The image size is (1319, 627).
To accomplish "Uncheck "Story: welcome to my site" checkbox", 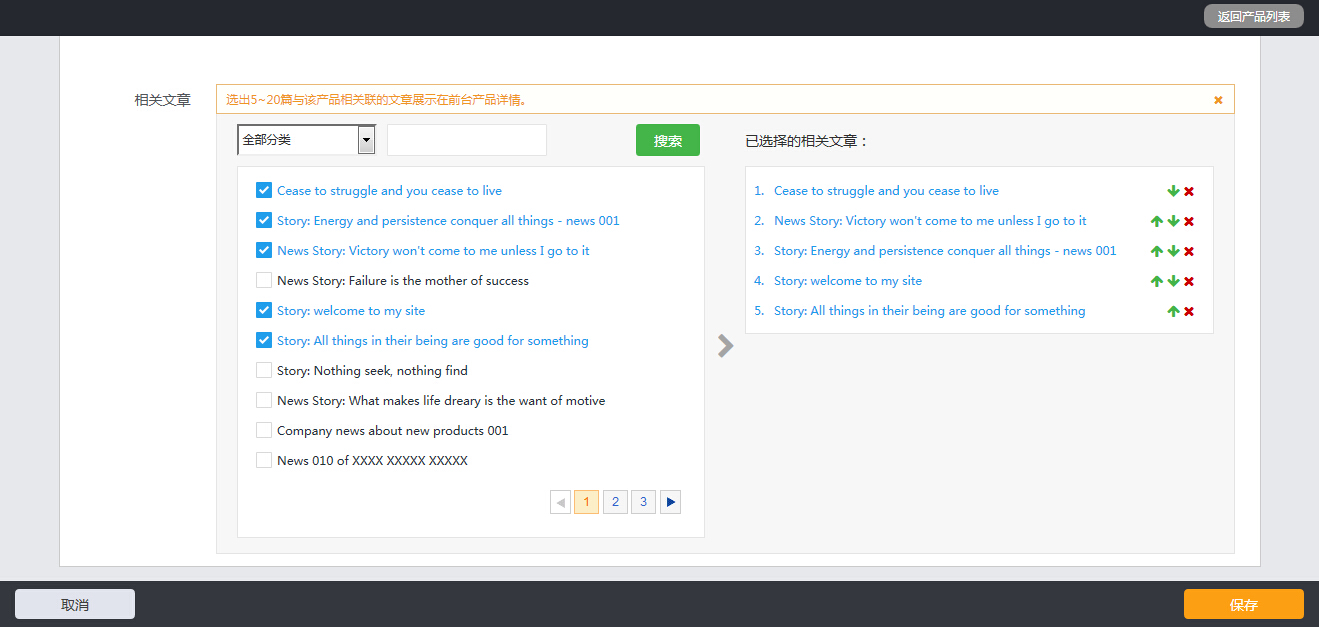I will pos(264,310).
